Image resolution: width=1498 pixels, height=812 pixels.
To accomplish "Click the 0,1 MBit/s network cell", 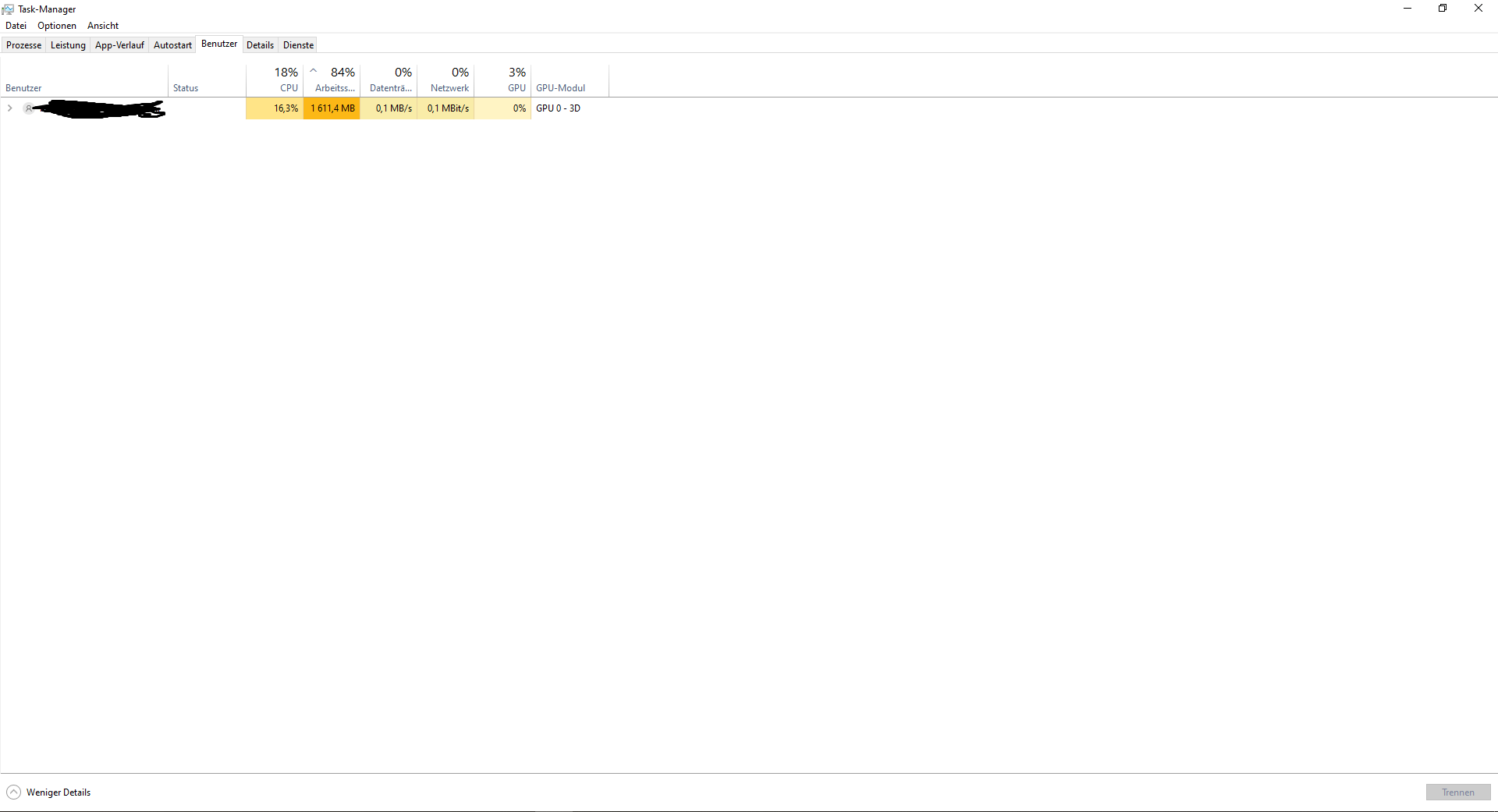I will [x=445, y=108].
